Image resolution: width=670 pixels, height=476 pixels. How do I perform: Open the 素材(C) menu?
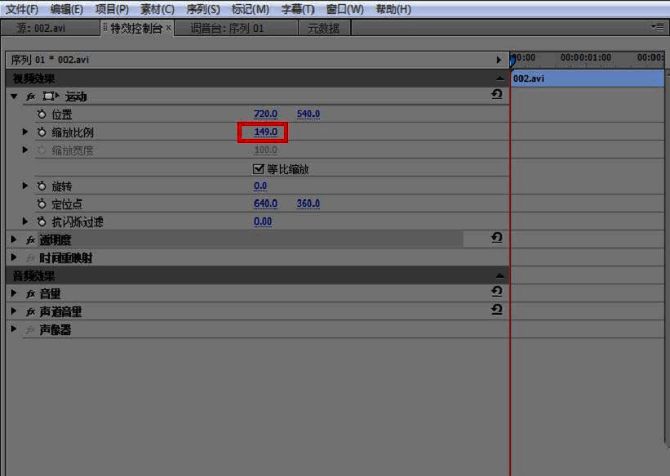tap(157, 9)
